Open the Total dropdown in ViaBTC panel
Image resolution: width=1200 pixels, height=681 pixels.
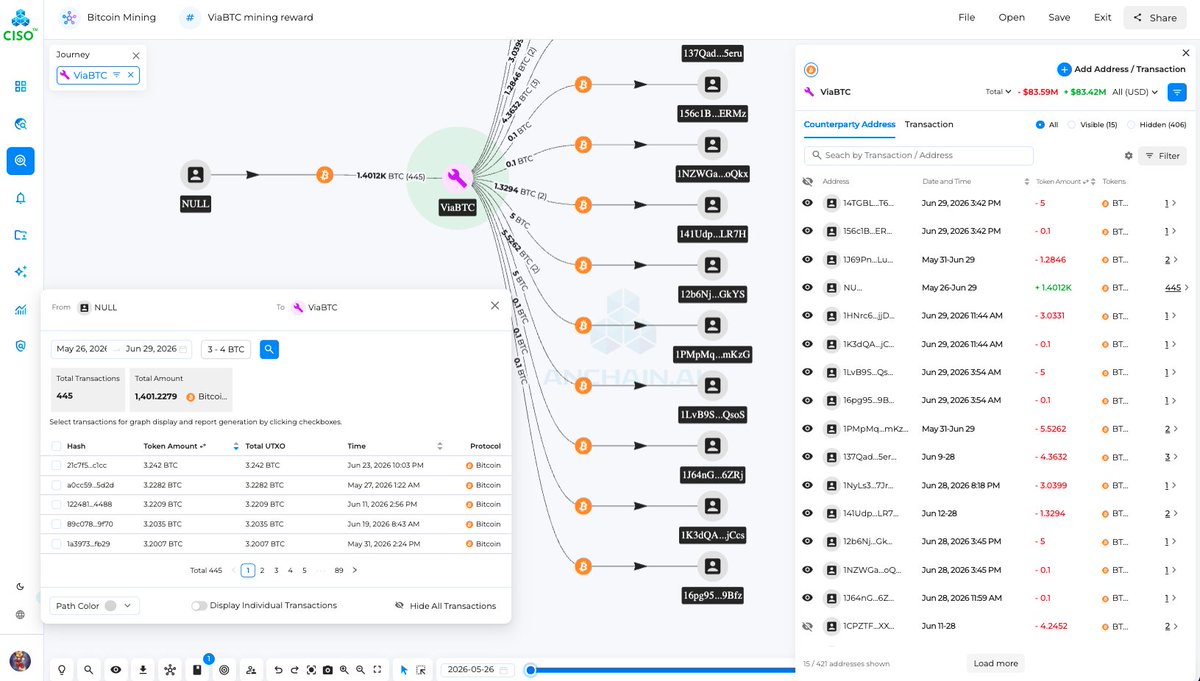(x=998, y=92)
